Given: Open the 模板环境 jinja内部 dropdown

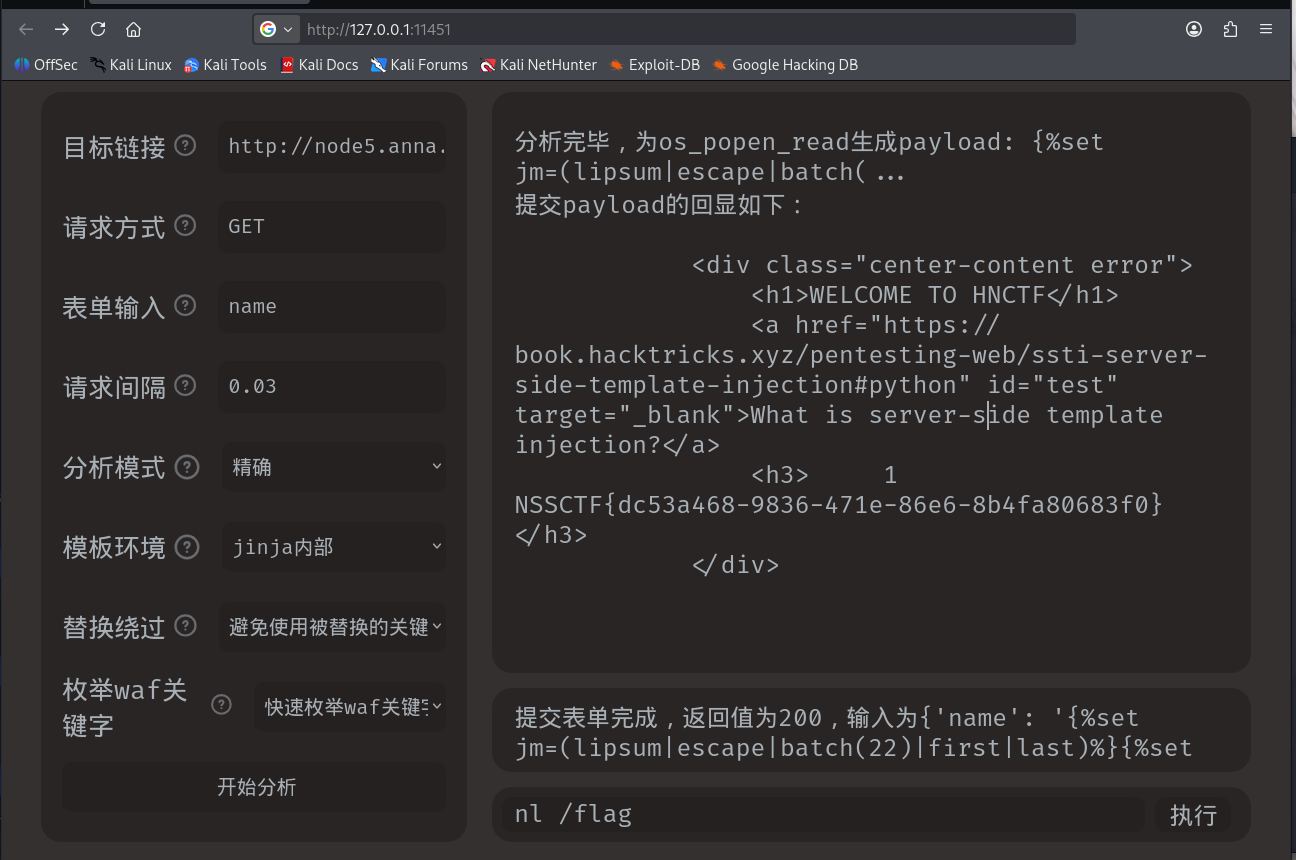Looking at the screenshot, I should pos(333,547).
